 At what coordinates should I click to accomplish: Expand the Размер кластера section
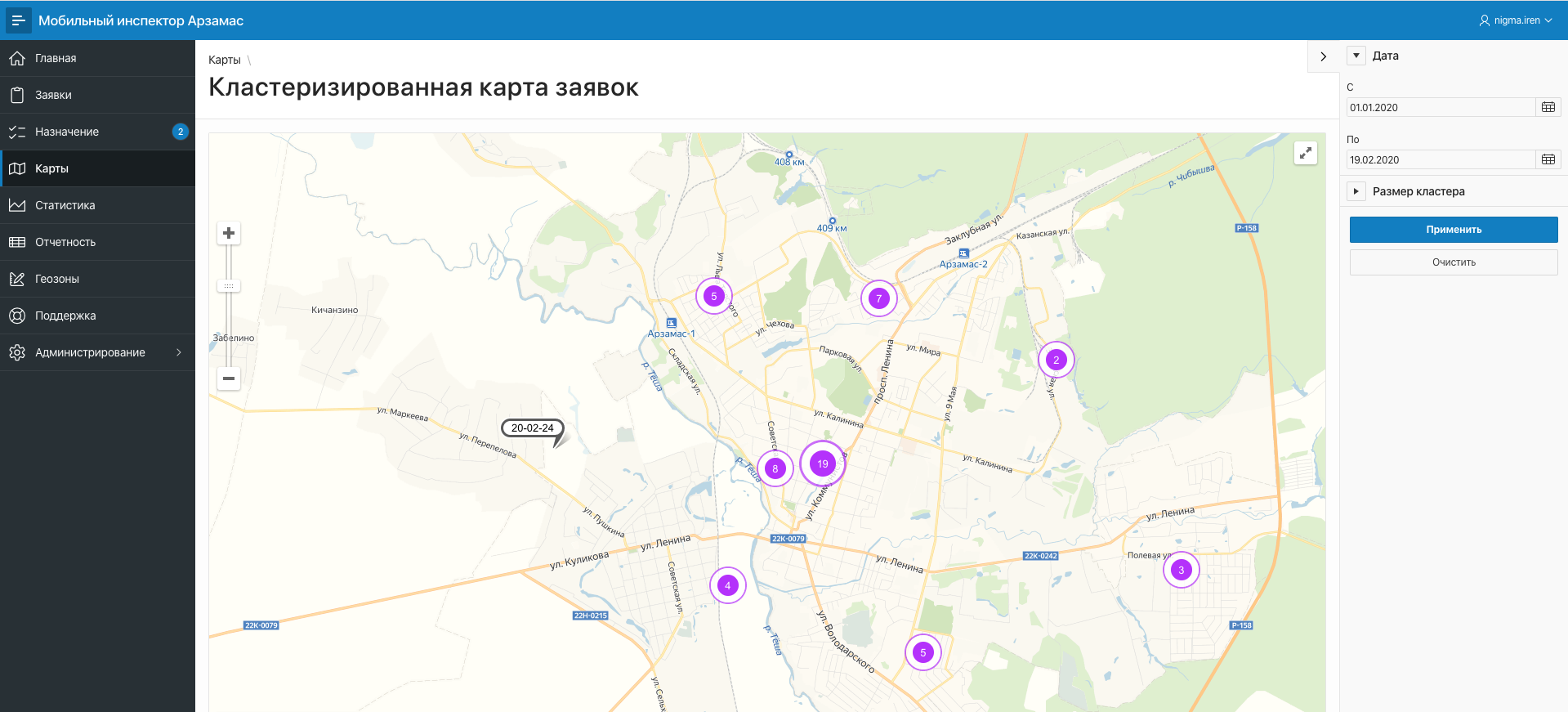(x=1356, y=191)
